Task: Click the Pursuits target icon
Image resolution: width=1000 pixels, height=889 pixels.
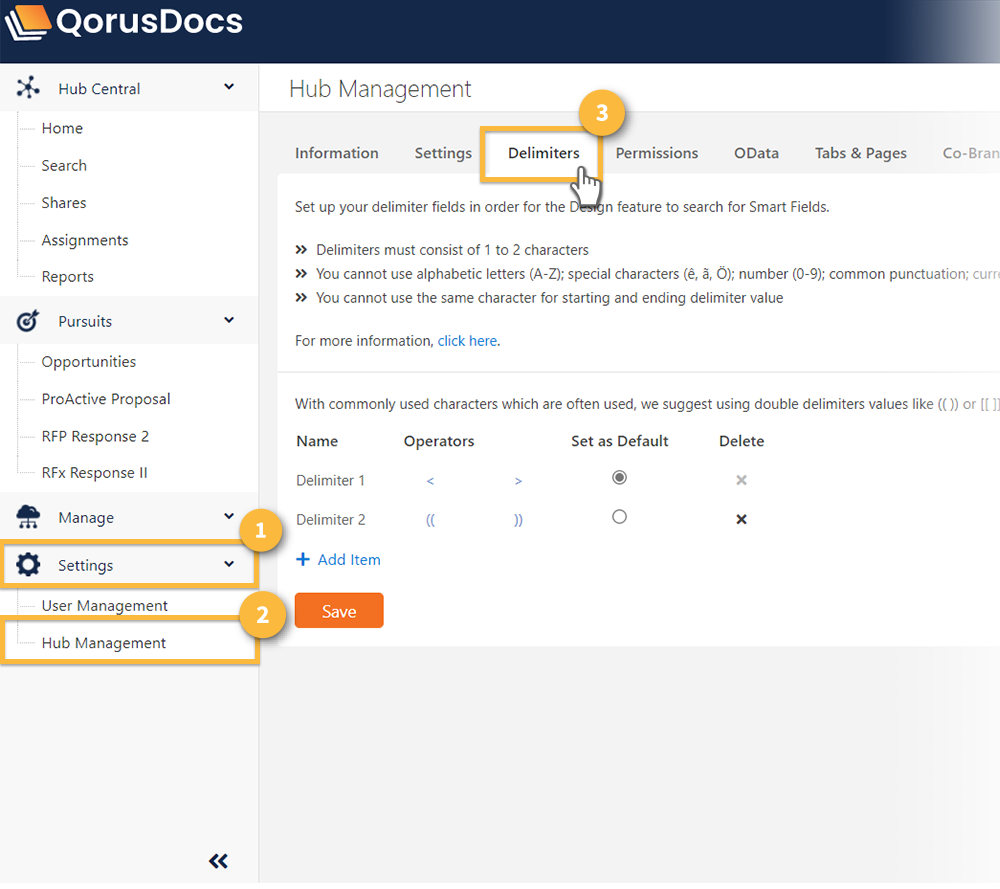Action: coord(28,321)
